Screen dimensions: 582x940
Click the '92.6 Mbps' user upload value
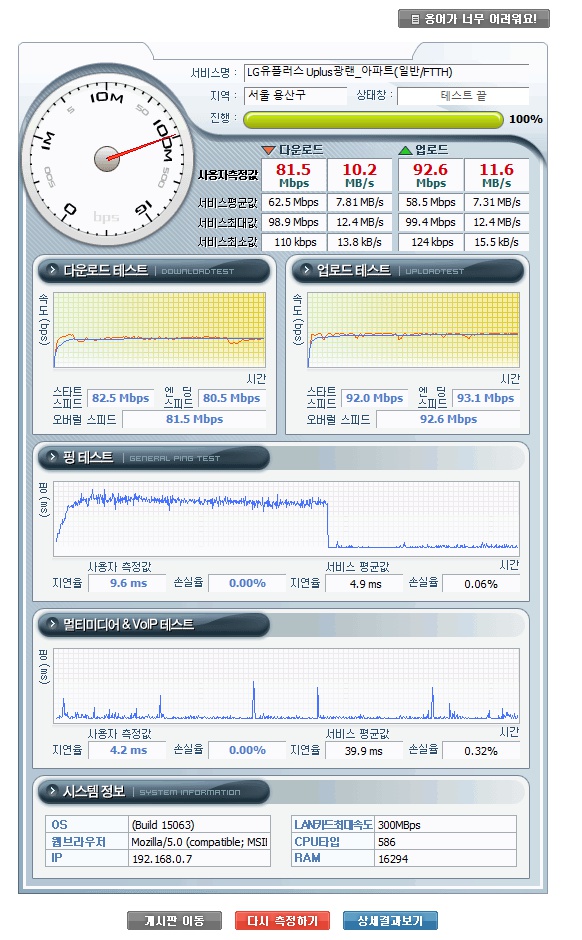point(431,175)
